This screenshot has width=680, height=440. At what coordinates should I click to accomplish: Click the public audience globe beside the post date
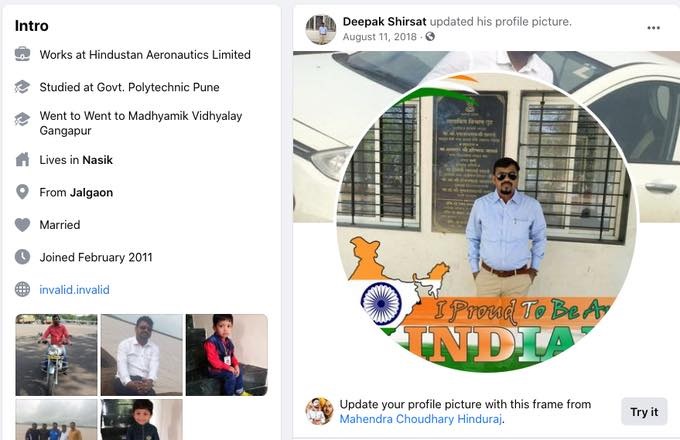430,36
